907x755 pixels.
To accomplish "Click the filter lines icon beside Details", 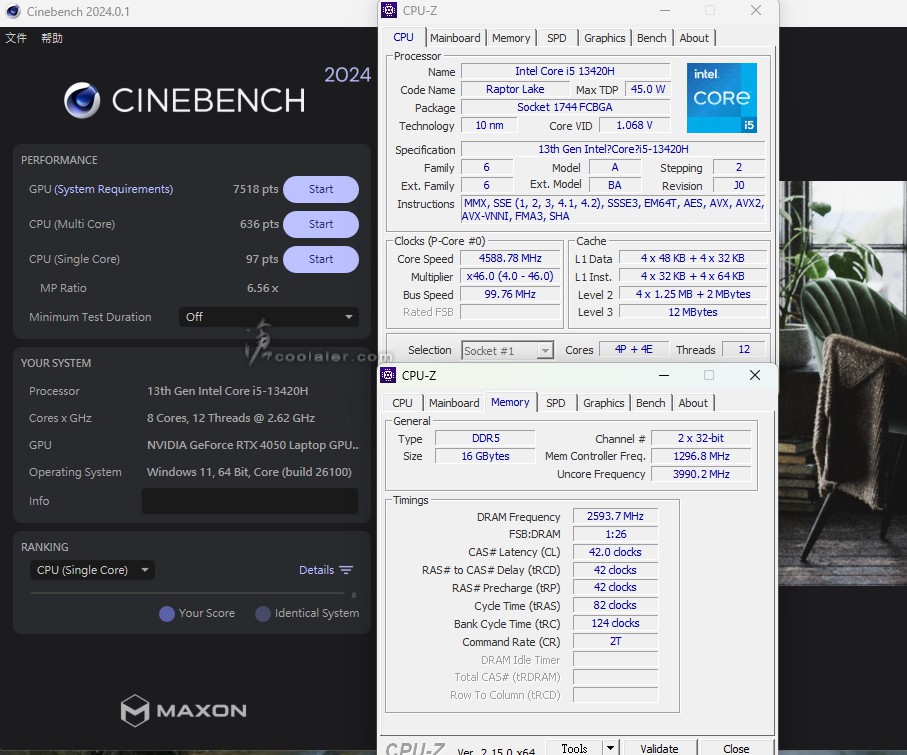I will point(346,570).
